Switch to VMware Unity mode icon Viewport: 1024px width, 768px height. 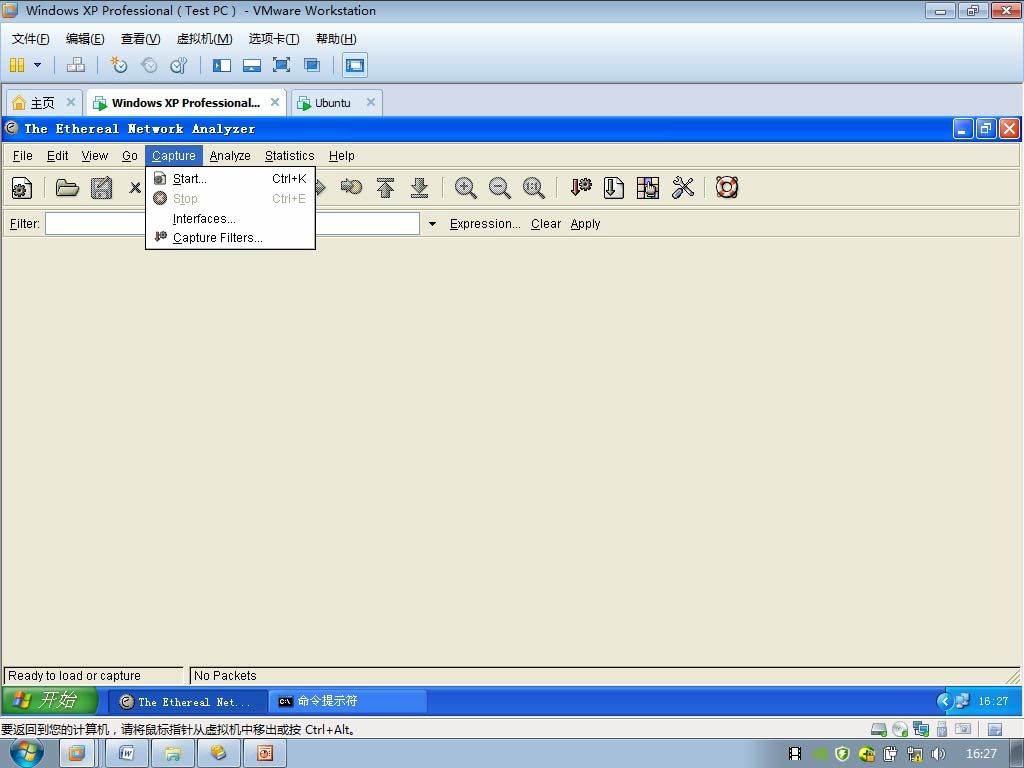coord(312,65)
